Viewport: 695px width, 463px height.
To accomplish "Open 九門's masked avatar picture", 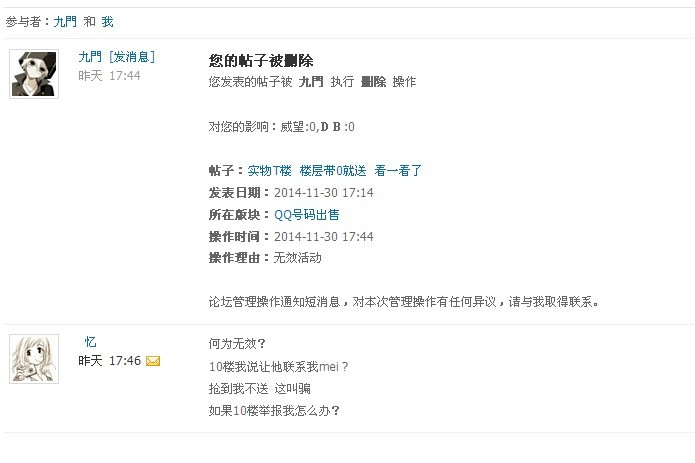I will coord(34,74).
